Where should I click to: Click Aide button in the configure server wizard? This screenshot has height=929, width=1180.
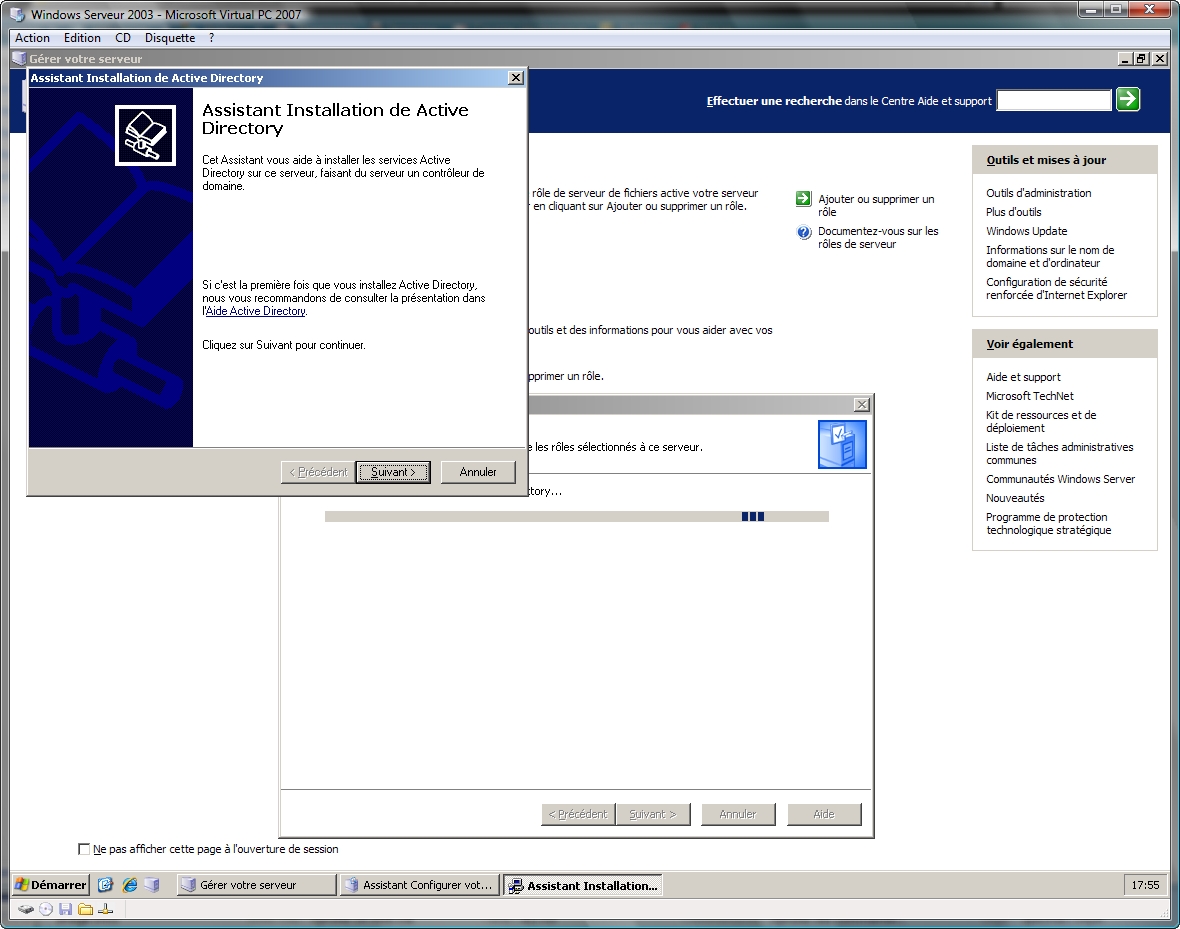click(824, 814)
